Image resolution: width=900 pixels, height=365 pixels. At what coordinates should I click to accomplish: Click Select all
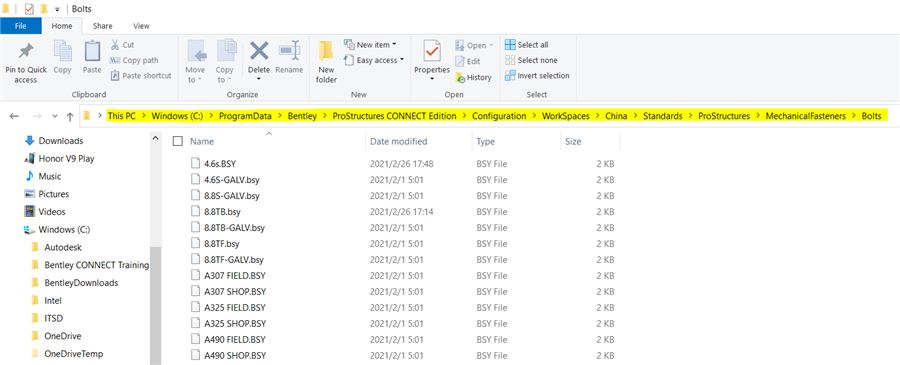527,45
